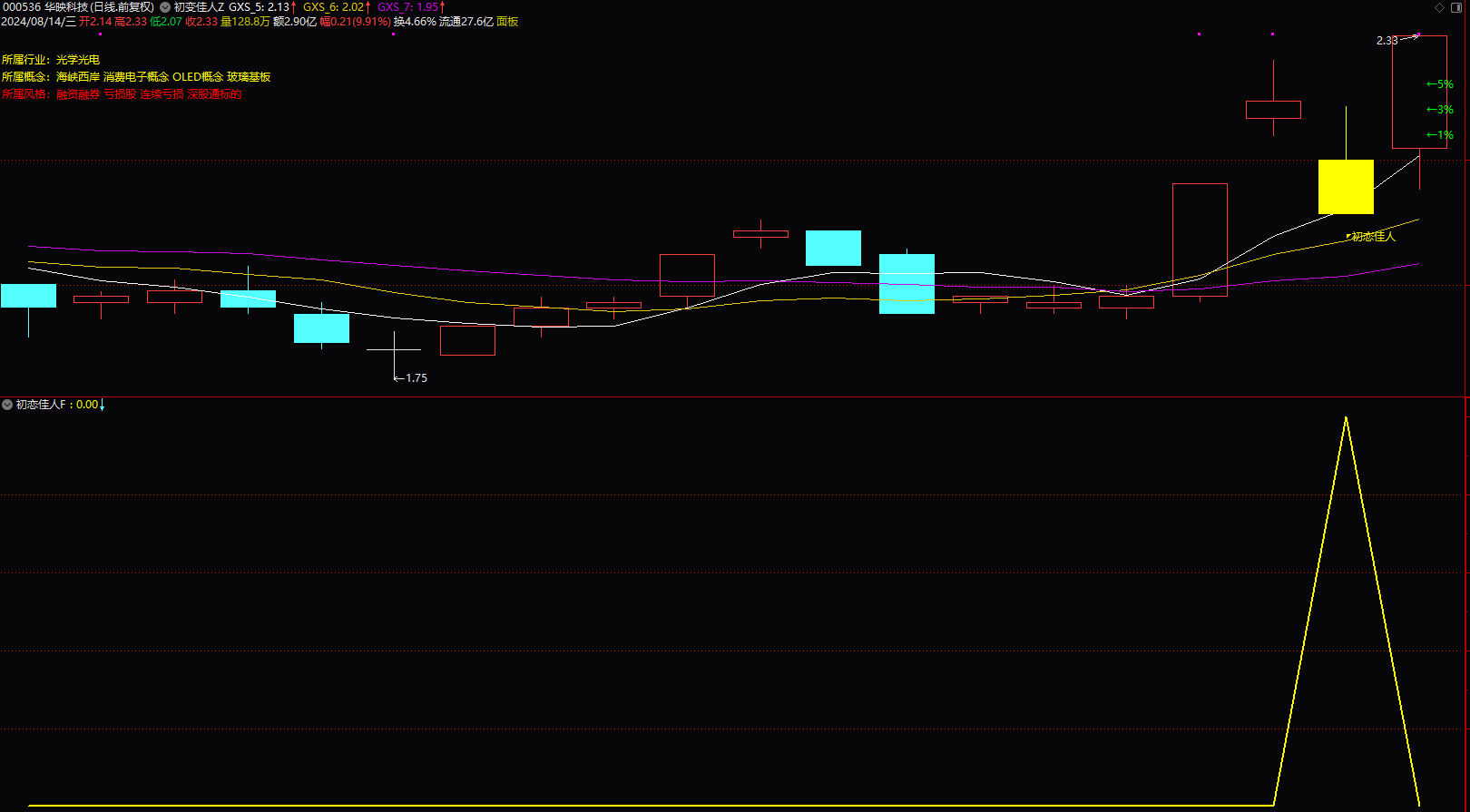Click the 海峡西岸 concept tag
This screenshot has height=812, width=1470.
point(78,77)
